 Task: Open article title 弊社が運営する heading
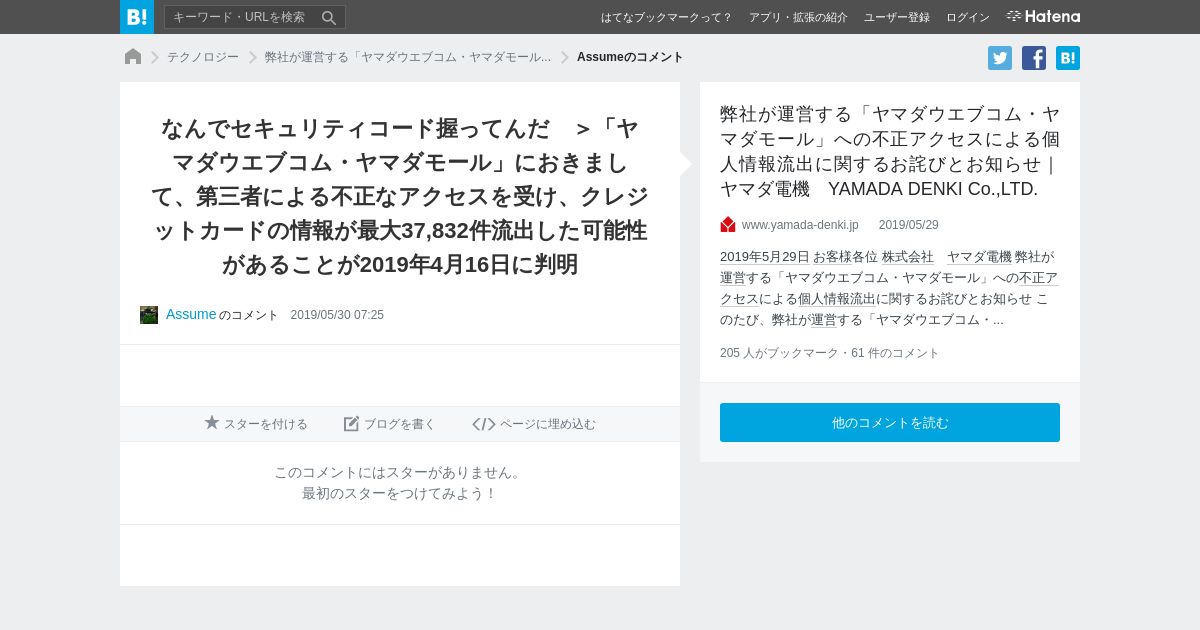890,151
